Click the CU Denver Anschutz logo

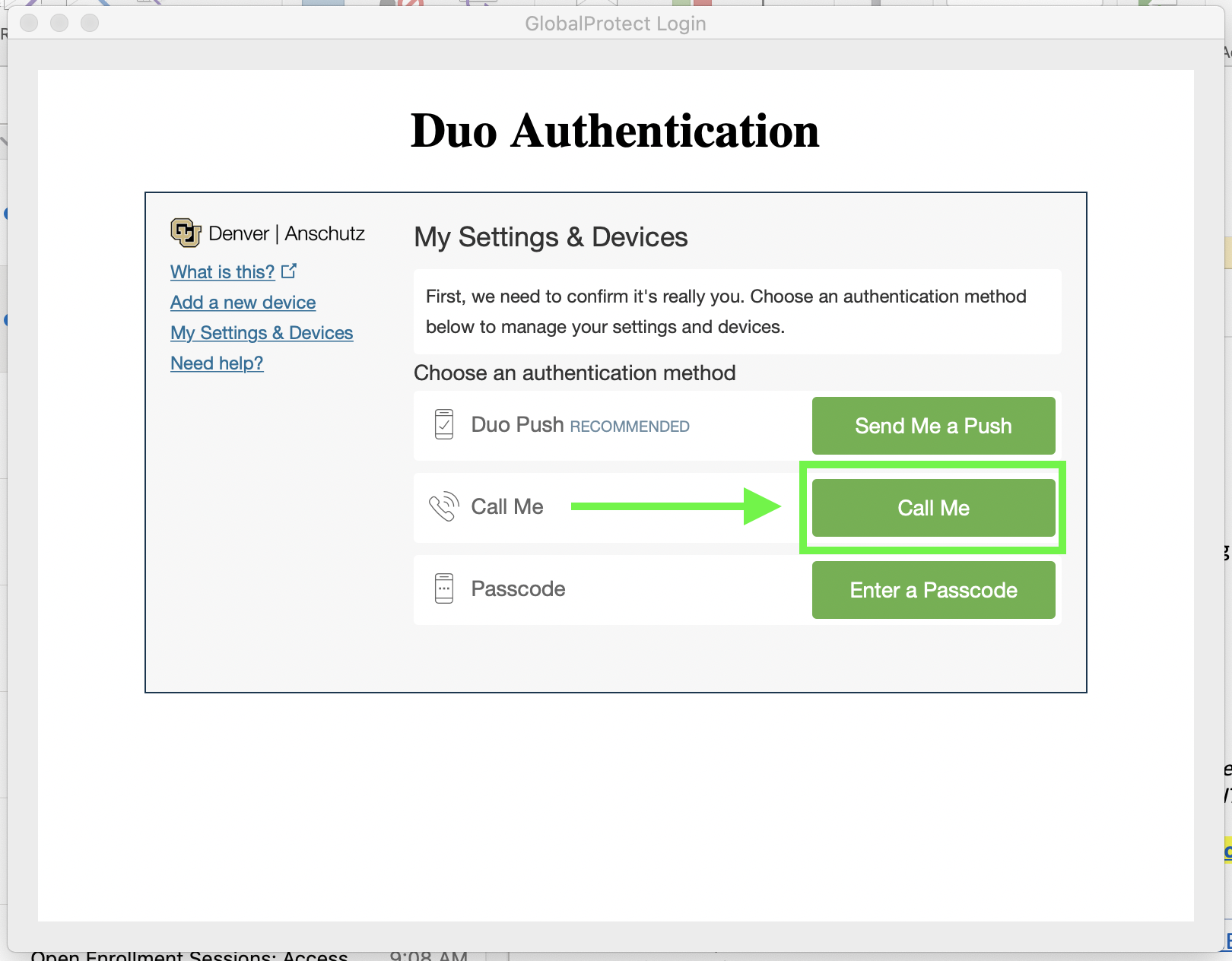tap(185, 233)
